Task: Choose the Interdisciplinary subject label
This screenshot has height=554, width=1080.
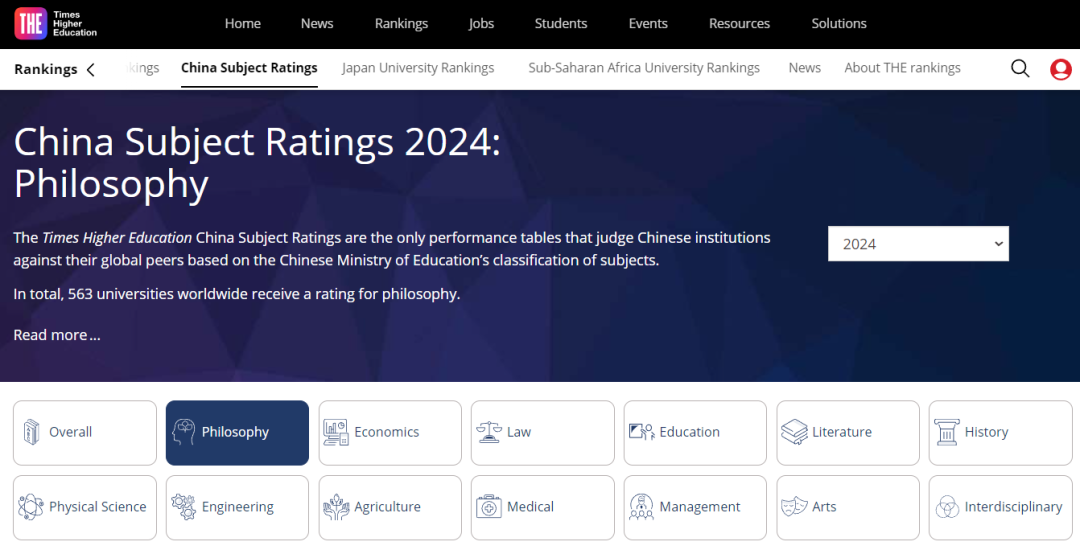Action: [x=1013, y=506]
